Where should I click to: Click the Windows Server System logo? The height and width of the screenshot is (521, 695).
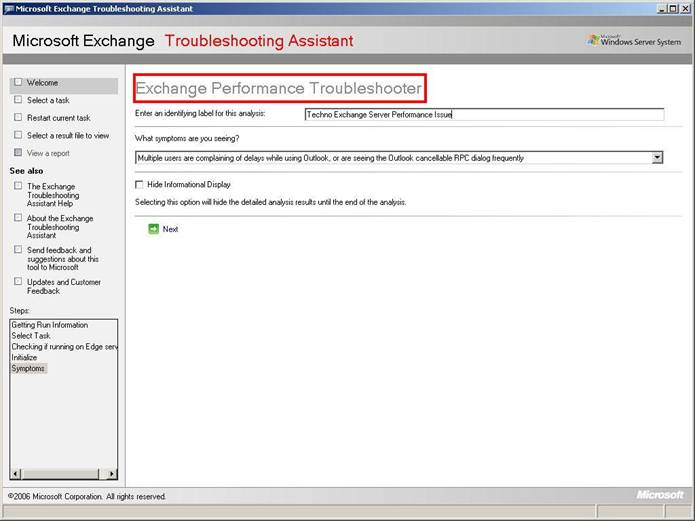point(635,41)
